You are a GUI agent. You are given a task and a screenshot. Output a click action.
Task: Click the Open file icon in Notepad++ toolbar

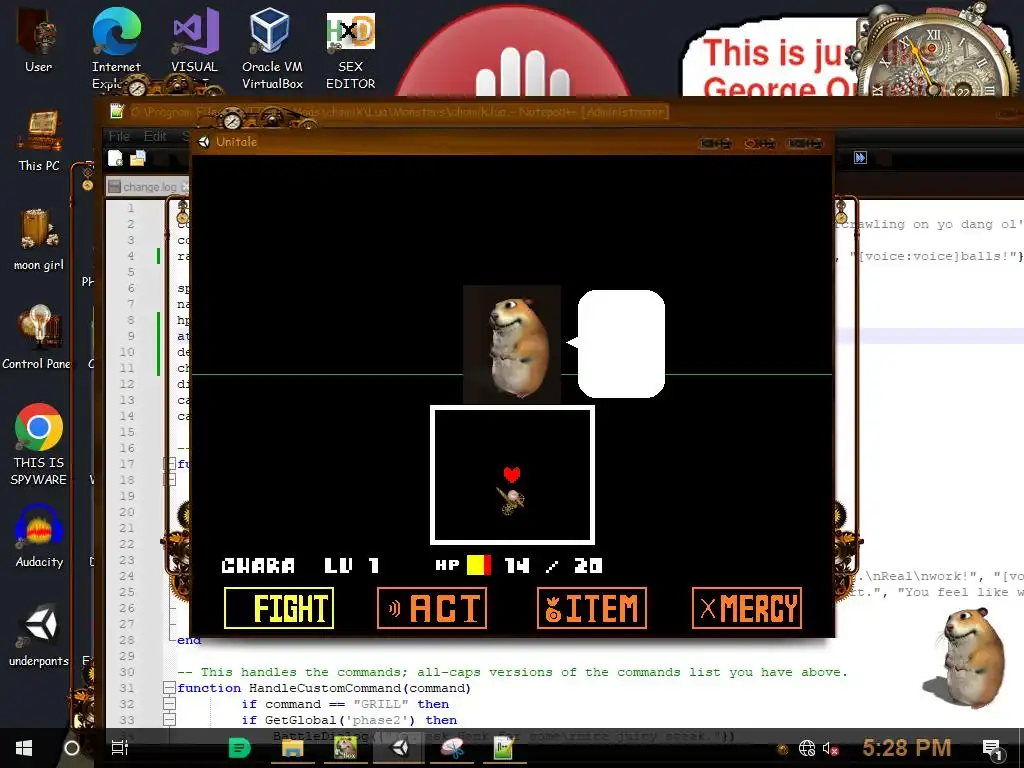(137, 158)
